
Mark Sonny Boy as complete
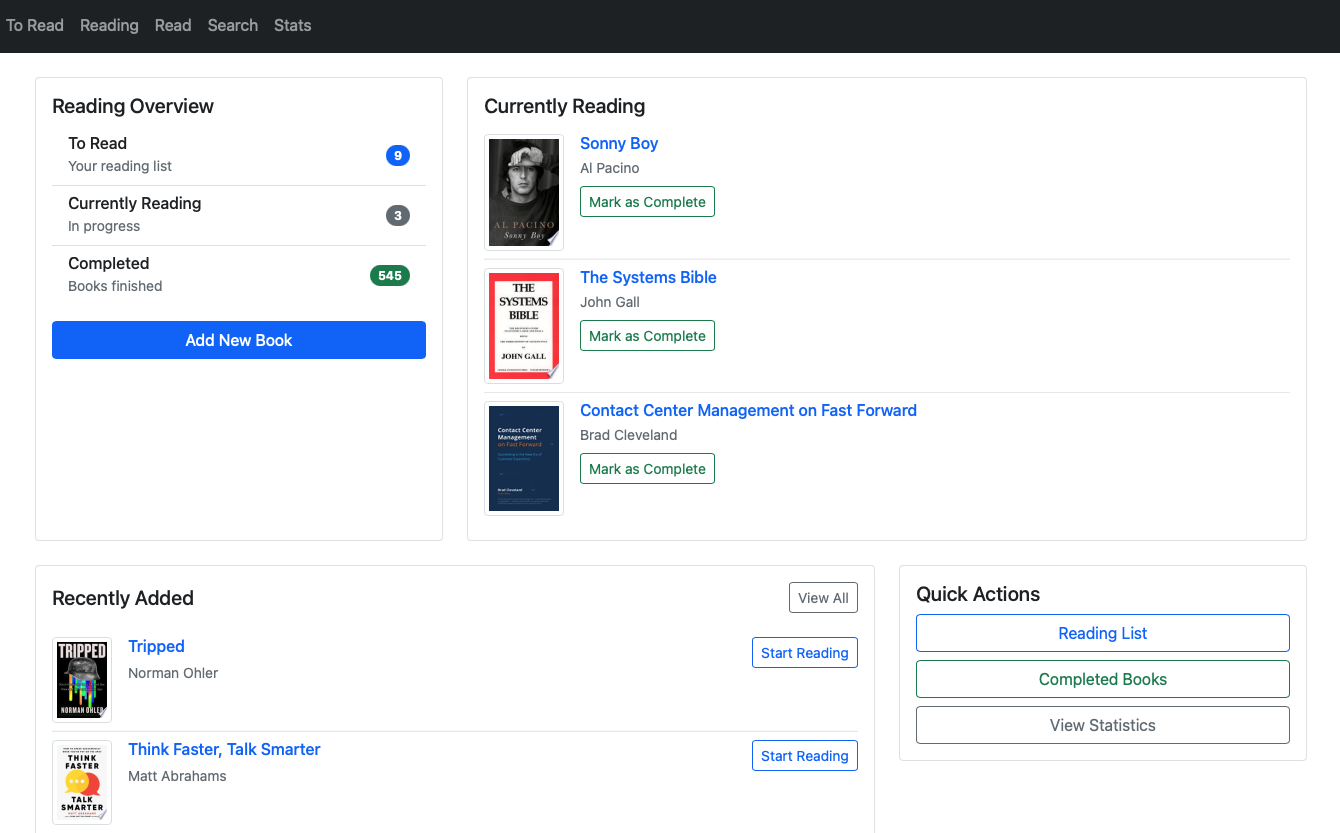tap(647, 202)
